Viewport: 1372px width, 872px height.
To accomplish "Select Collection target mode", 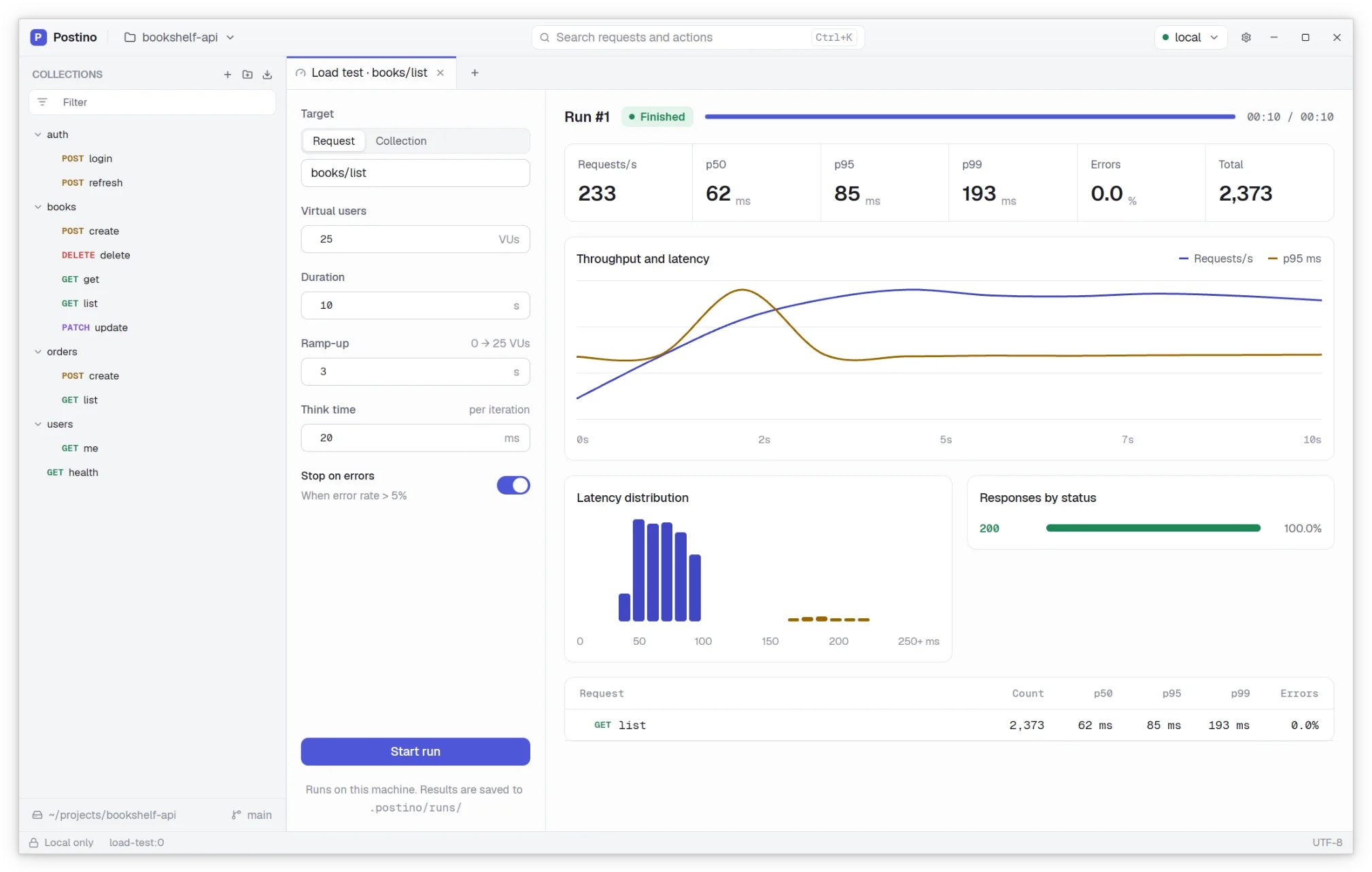I will (401, 141).
